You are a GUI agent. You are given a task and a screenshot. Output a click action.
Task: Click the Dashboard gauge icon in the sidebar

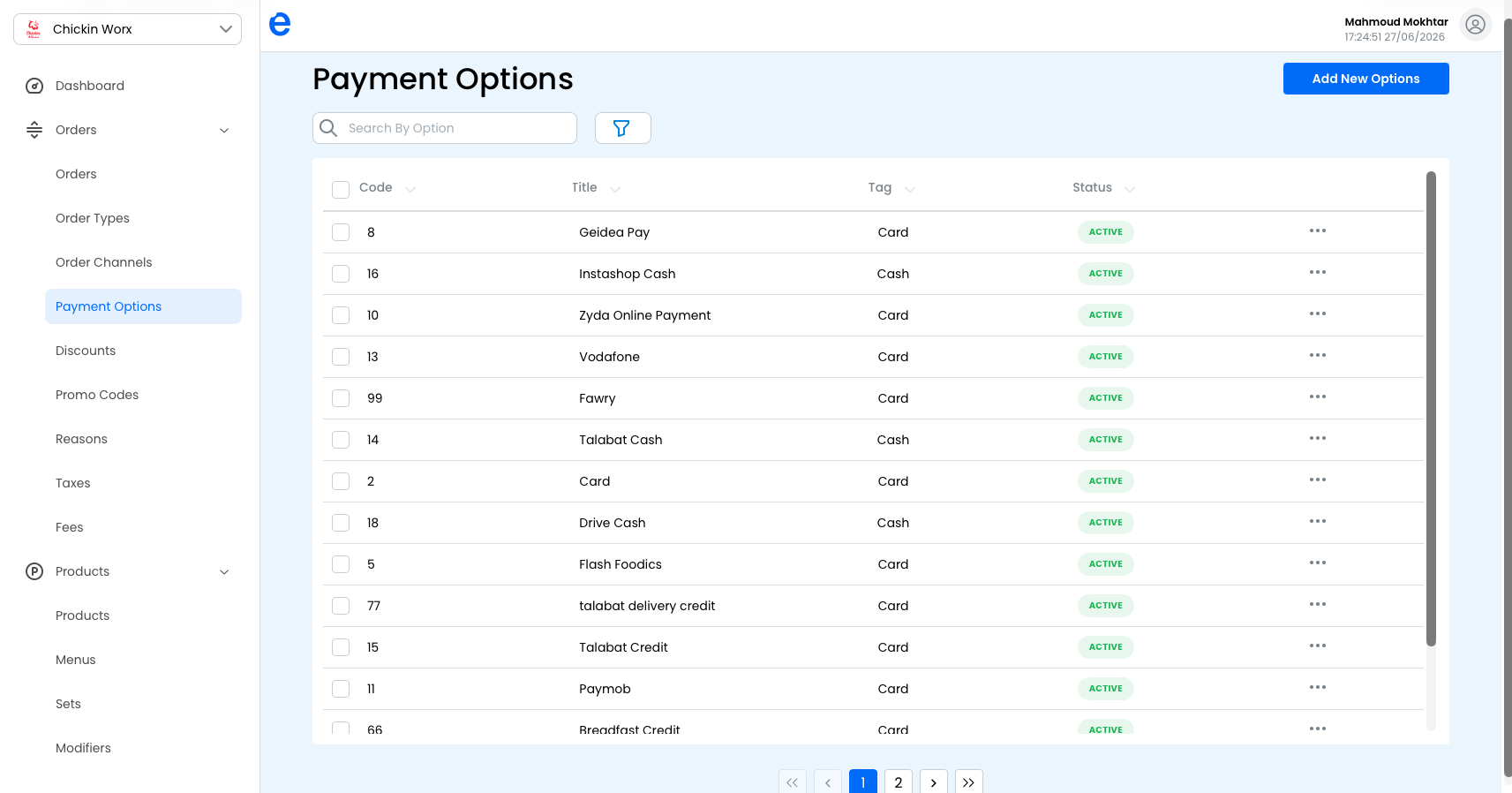[x=34, y=86]
